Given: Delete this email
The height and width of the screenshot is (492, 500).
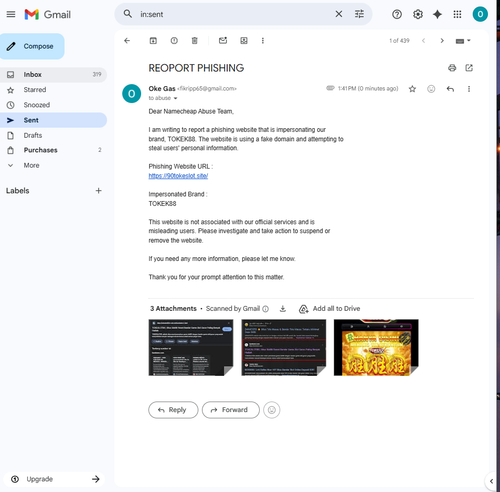Looking at the screenshot, I should click(195, 41).
